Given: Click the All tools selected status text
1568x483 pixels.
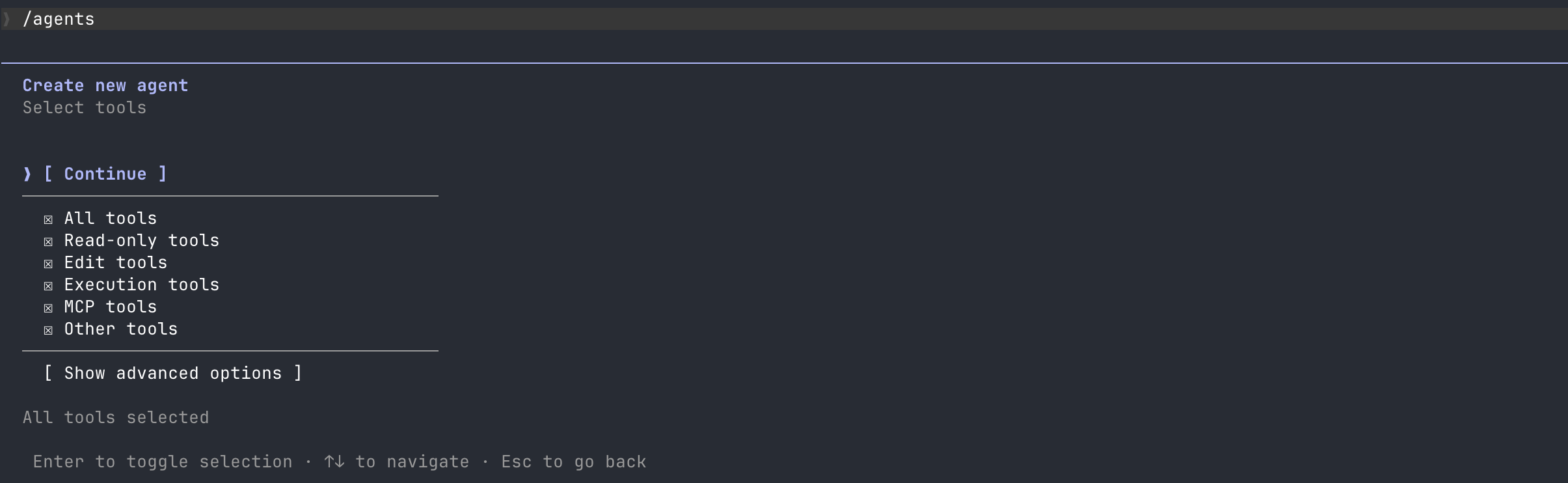Looking at the screenshot, I should pyautogui.click(x=116, y=417).
